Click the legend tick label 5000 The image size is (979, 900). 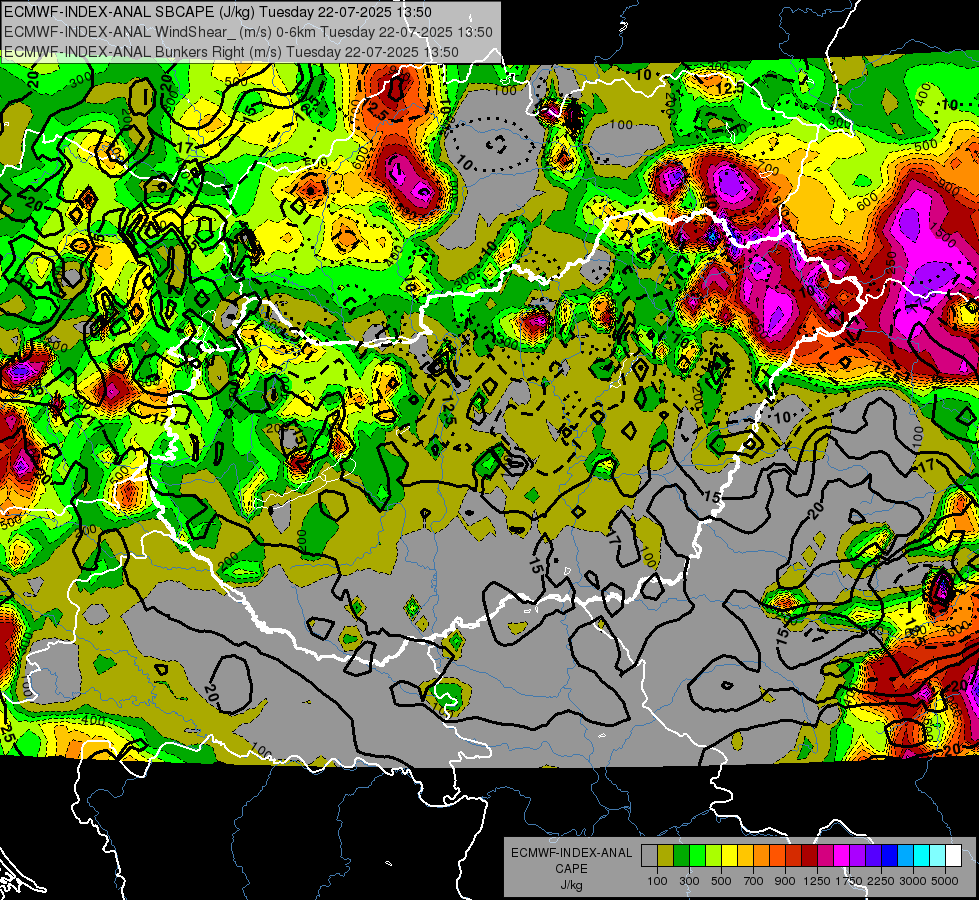tap(945, 881)
